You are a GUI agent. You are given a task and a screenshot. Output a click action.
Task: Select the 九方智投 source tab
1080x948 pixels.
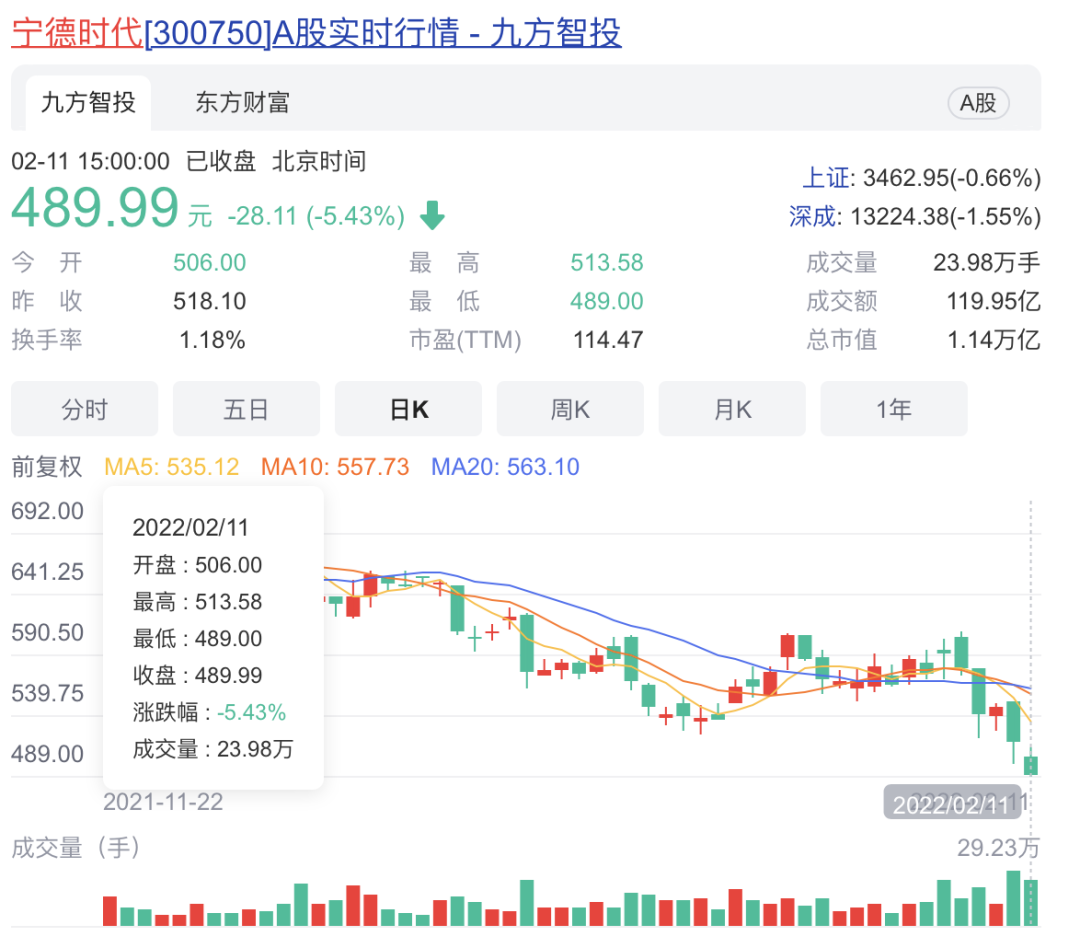88,103
